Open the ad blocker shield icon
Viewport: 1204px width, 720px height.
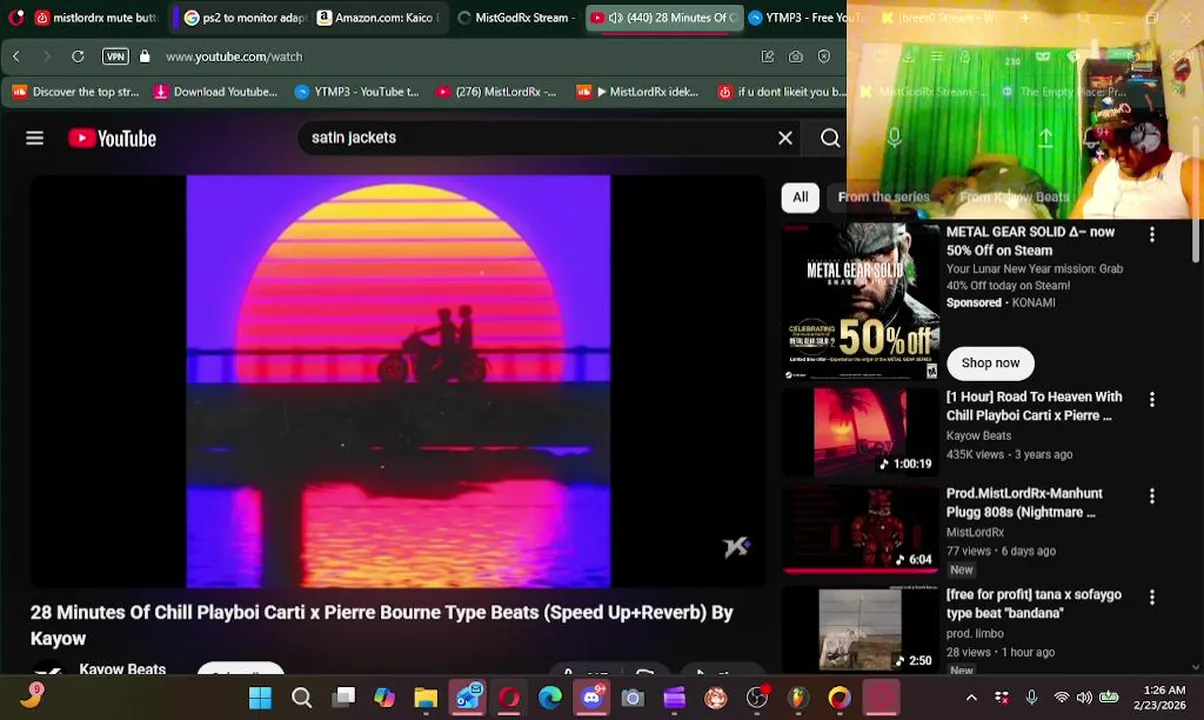click(x=824, y=57)
